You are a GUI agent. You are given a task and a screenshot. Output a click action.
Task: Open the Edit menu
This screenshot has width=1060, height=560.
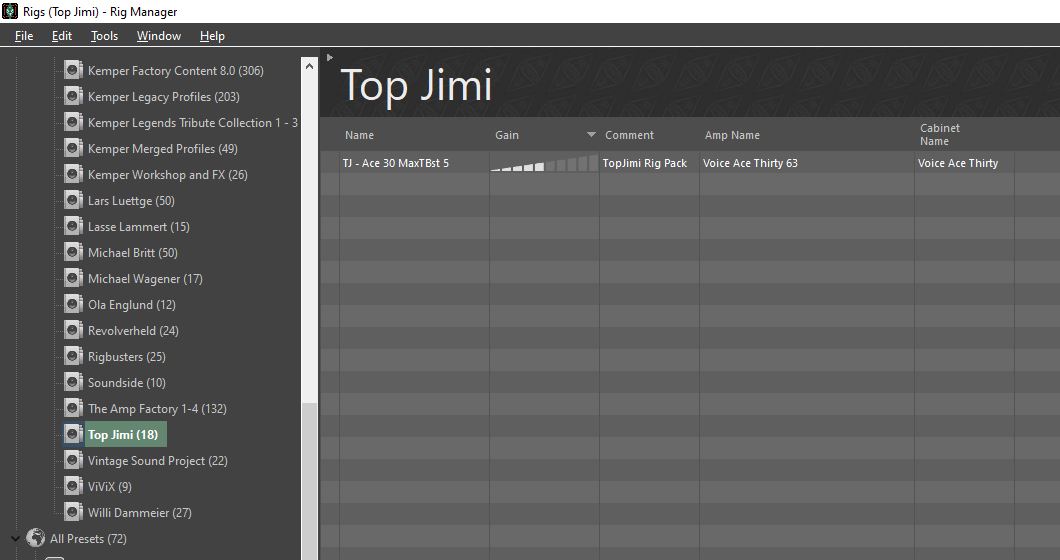click(x=62, y=36)
